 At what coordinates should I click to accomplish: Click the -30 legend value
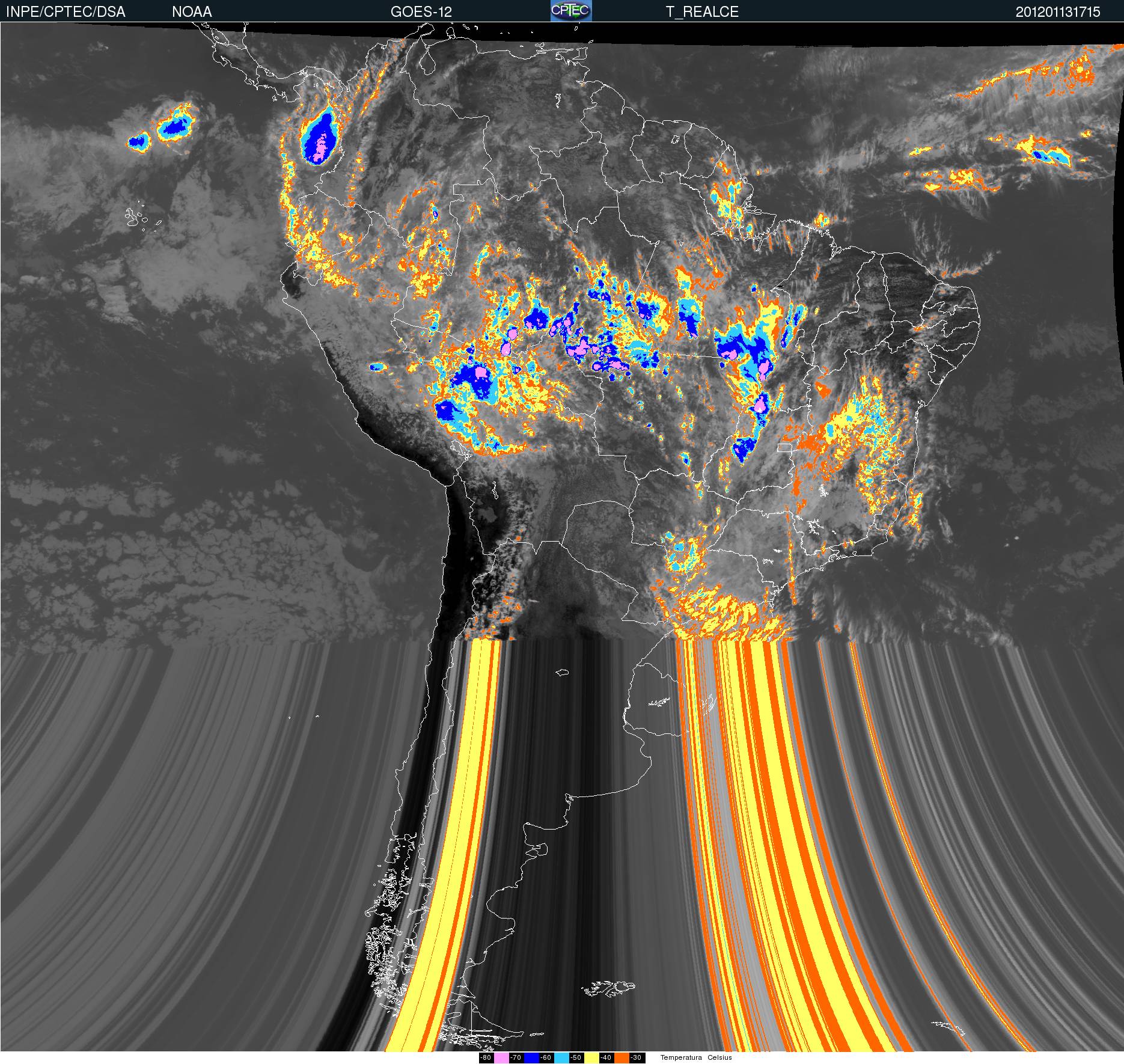pos(636,1058)
